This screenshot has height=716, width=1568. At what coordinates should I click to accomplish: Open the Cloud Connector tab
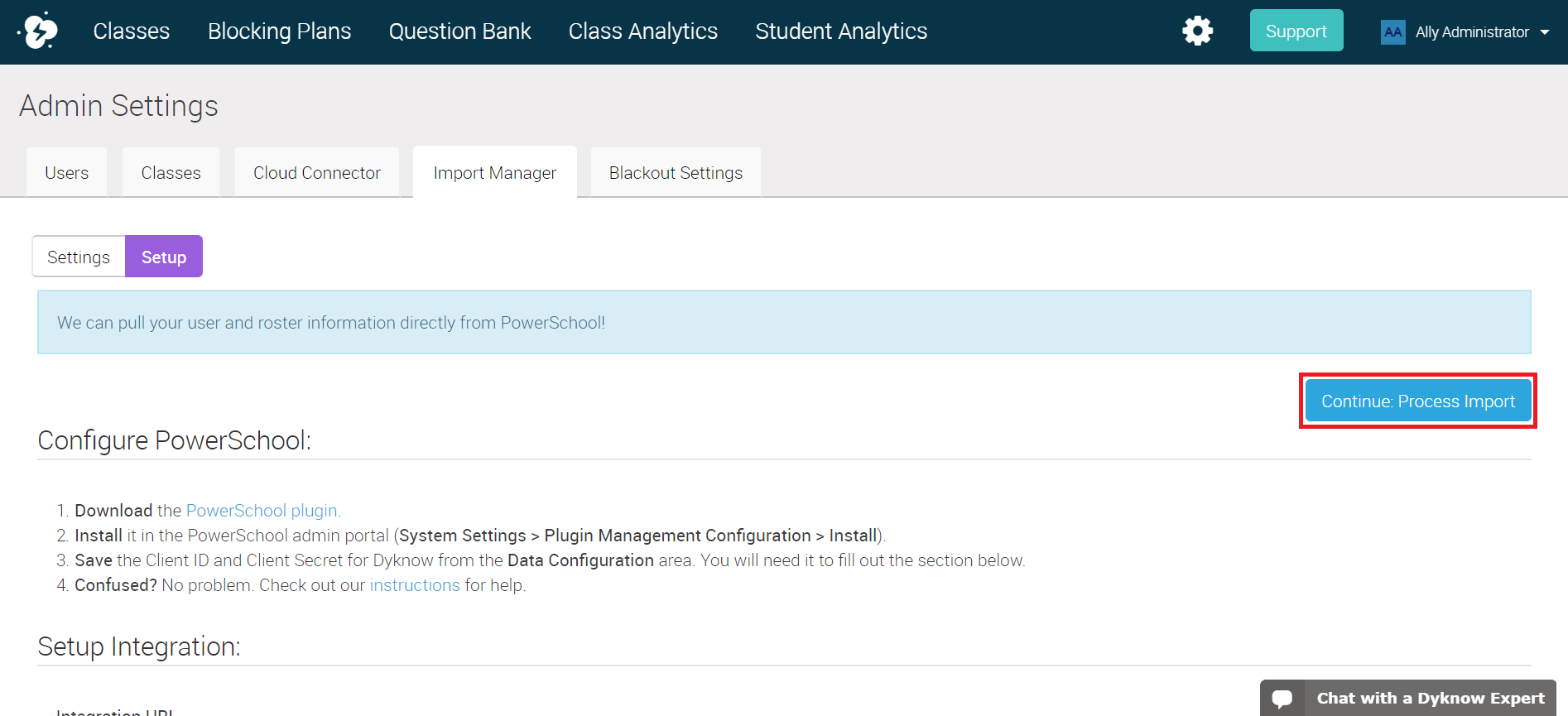click(317, 172)
